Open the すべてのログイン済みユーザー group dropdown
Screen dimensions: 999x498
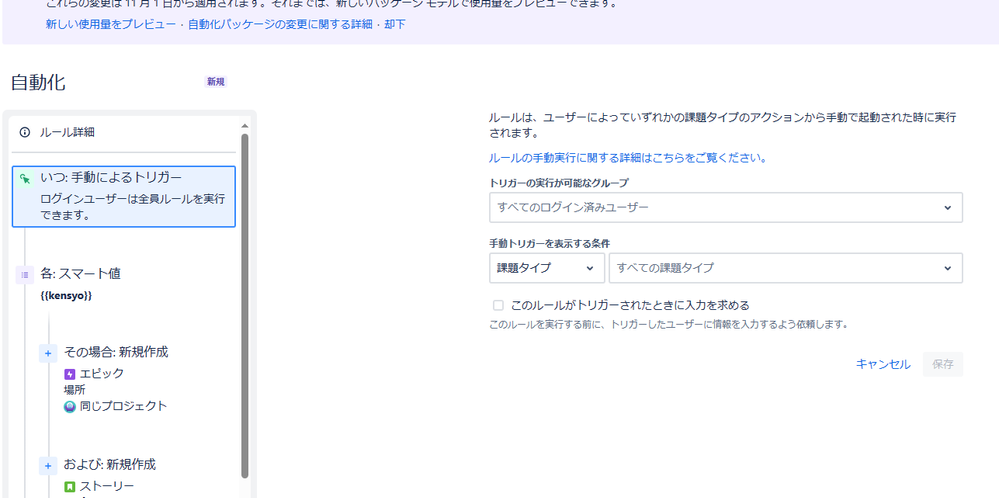726,208
